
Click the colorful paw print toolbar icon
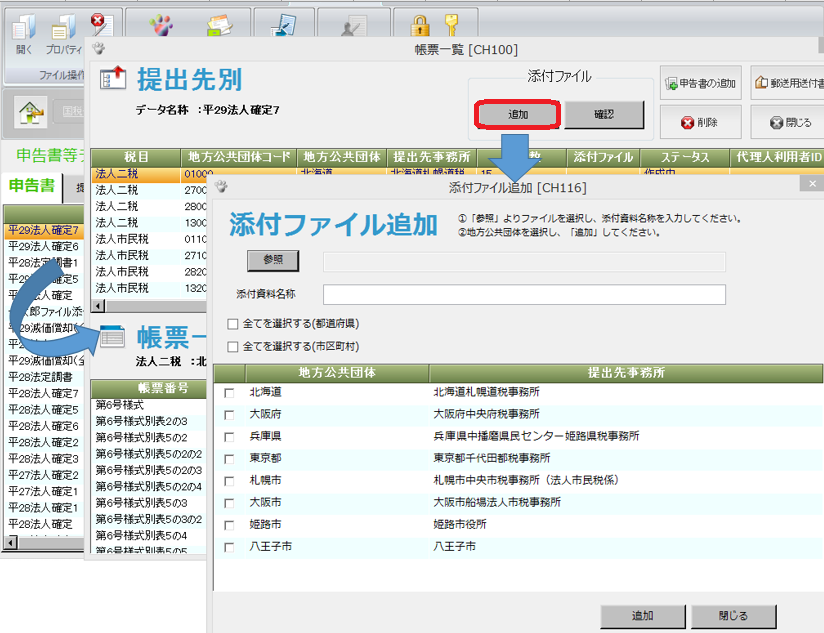[161, 24]
